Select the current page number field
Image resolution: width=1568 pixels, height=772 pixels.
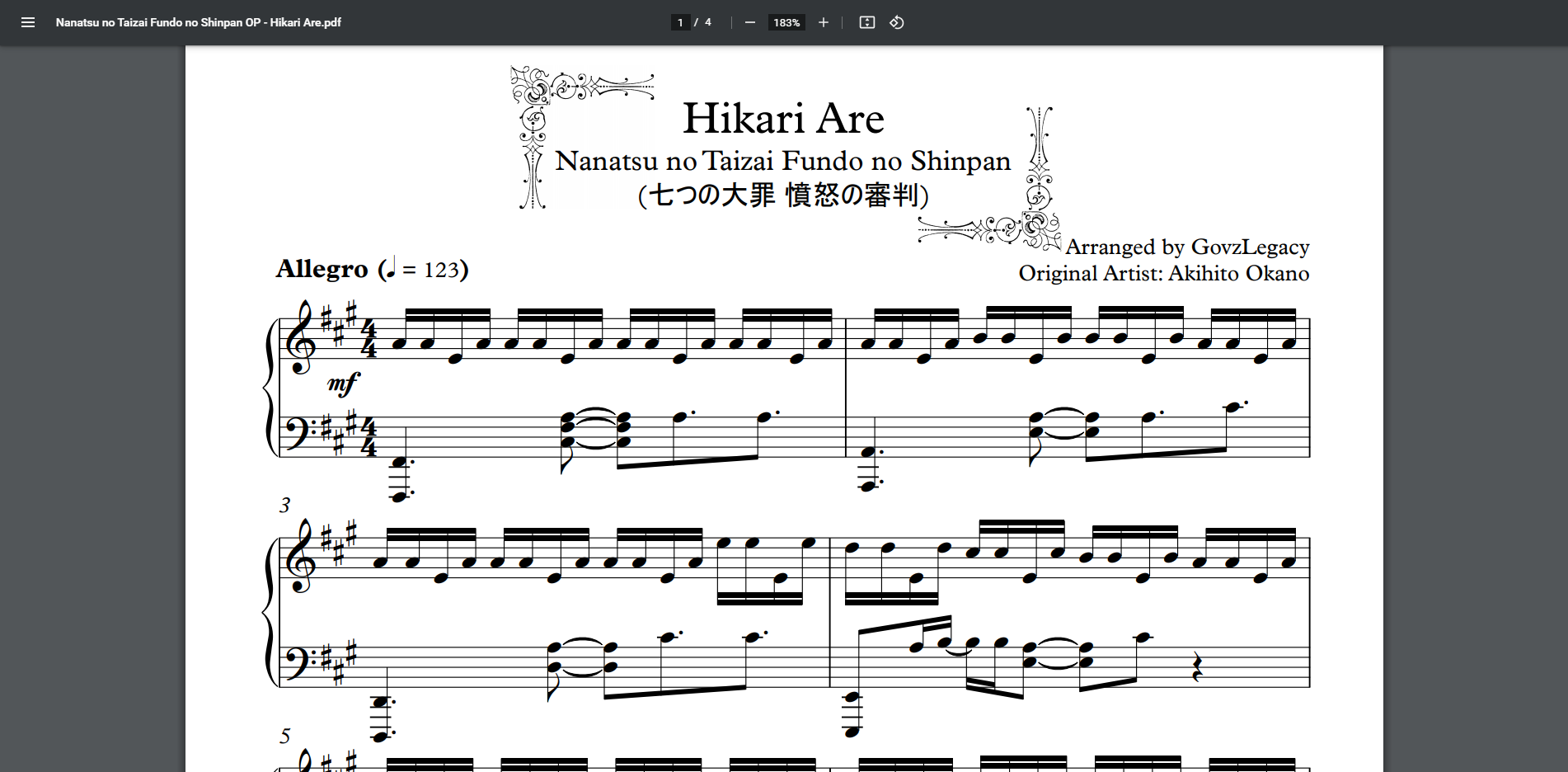680,22
